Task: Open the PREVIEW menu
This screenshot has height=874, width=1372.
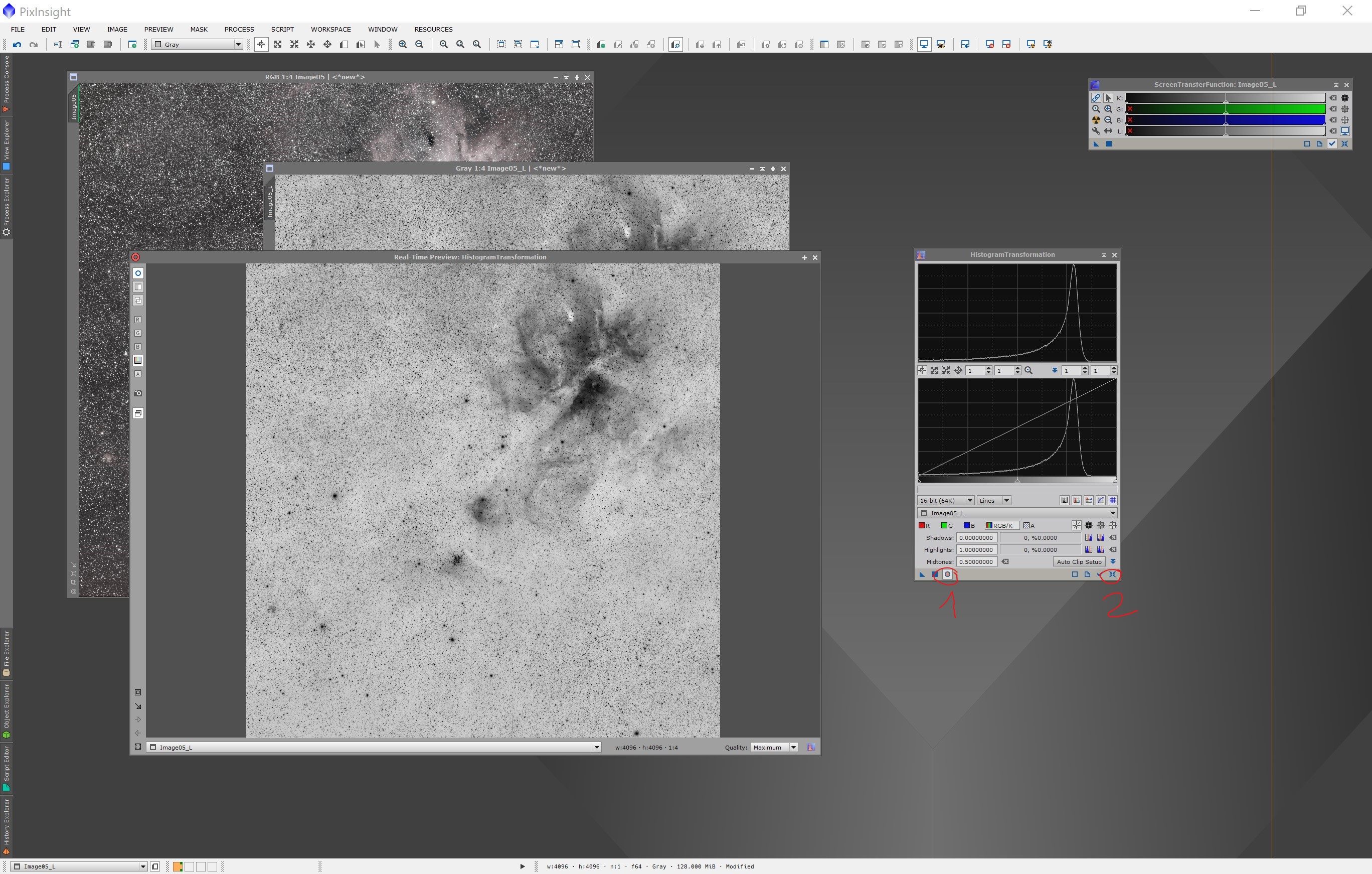Action: point(158,29)
